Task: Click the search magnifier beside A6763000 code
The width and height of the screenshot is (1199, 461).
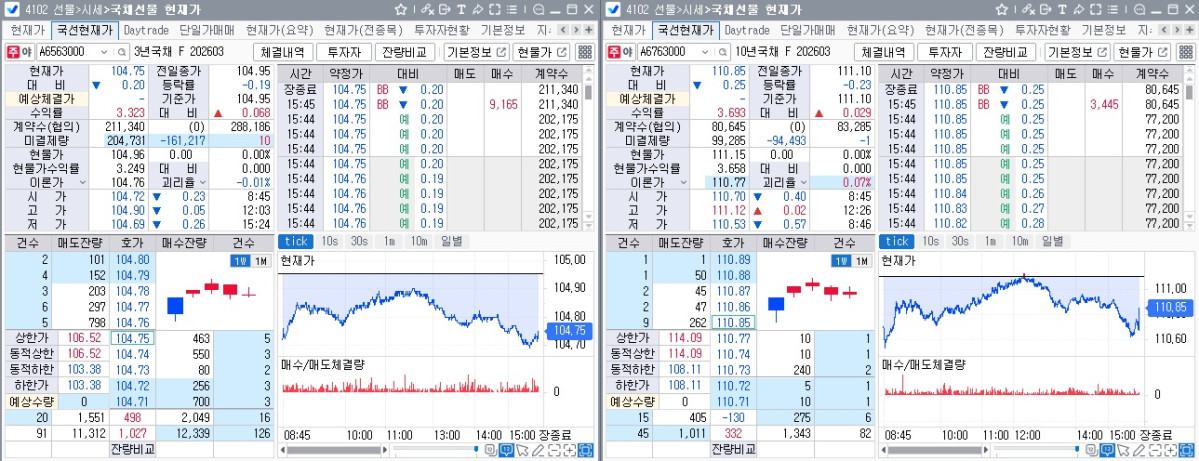Action: pos(723,52)
